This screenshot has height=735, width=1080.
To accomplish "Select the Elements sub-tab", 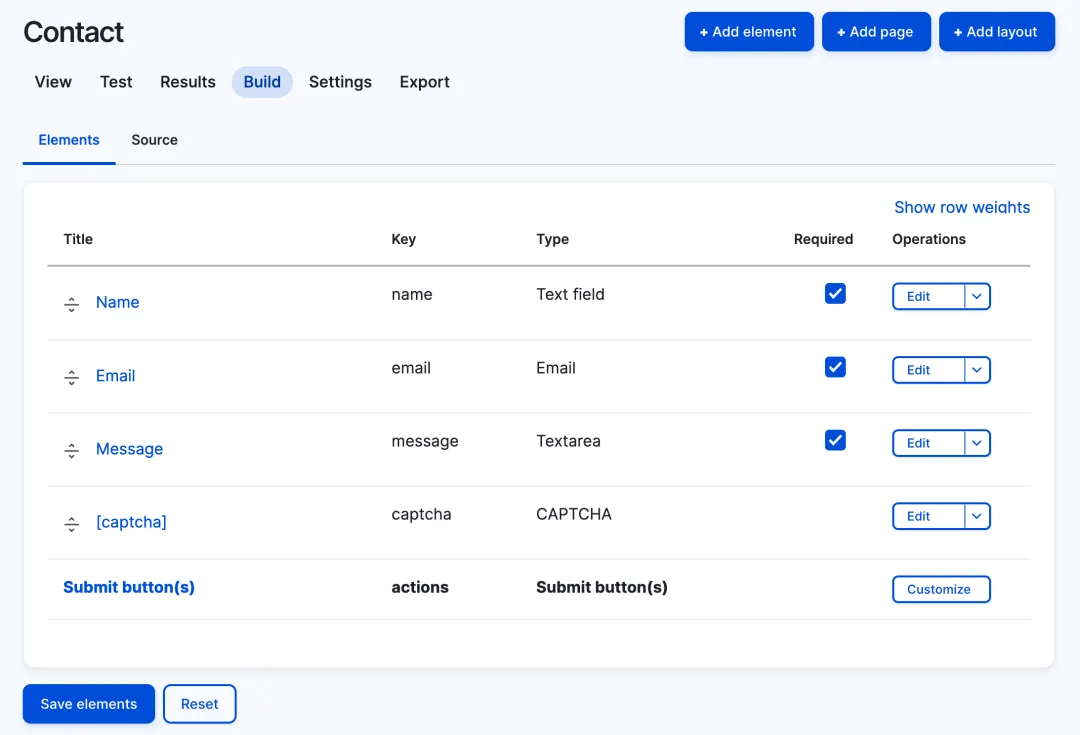I will coord(69,140).
